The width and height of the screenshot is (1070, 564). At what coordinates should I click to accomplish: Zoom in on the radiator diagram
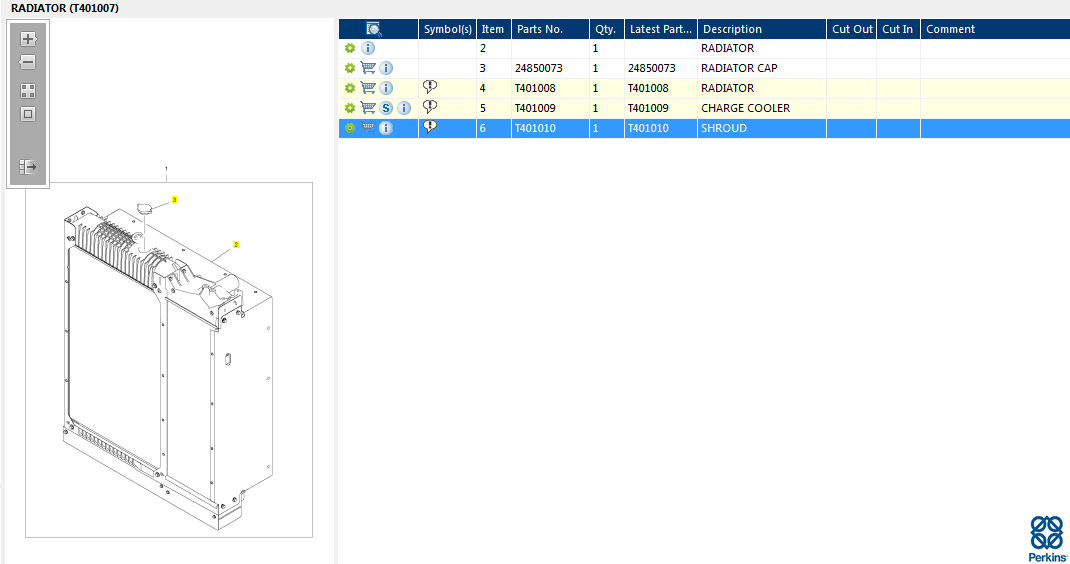28,39
